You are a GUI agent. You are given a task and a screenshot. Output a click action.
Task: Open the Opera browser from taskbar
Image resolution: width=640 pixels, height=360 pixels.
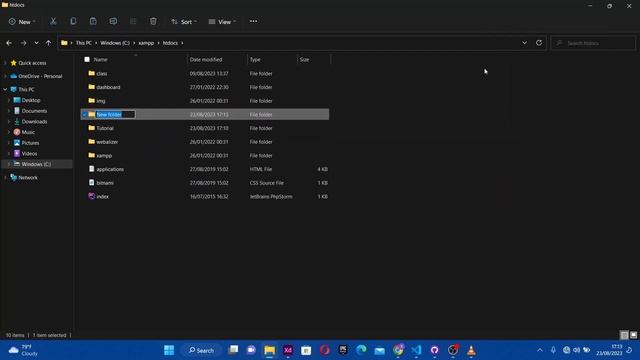(x=324, y=350)
